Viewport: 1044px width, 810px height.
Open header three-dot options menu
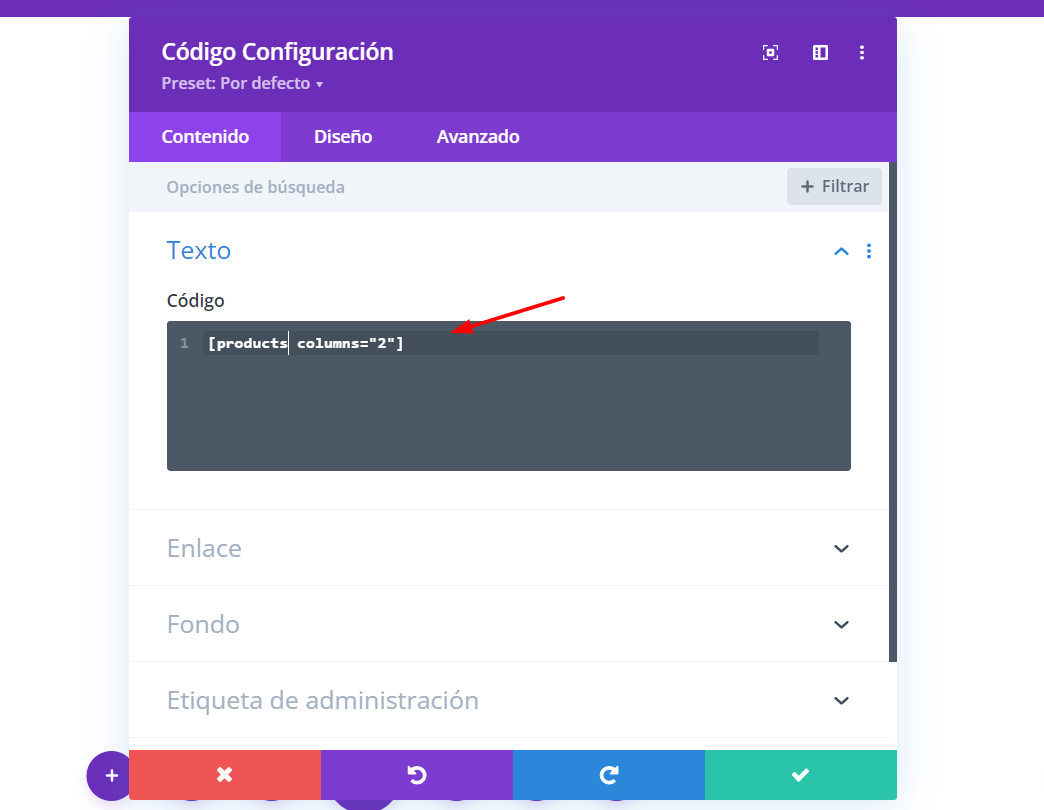(x=862, y=53)
